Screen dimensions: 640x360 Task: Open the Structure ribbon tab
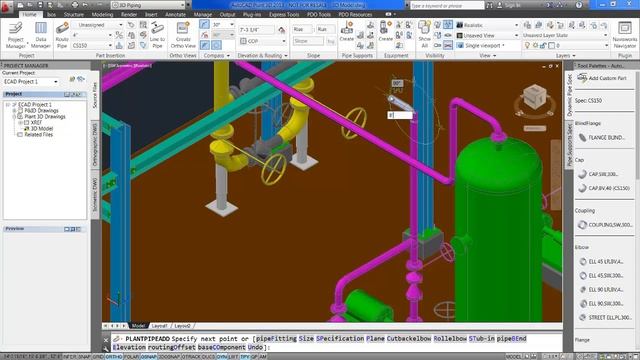pos(73,14)
